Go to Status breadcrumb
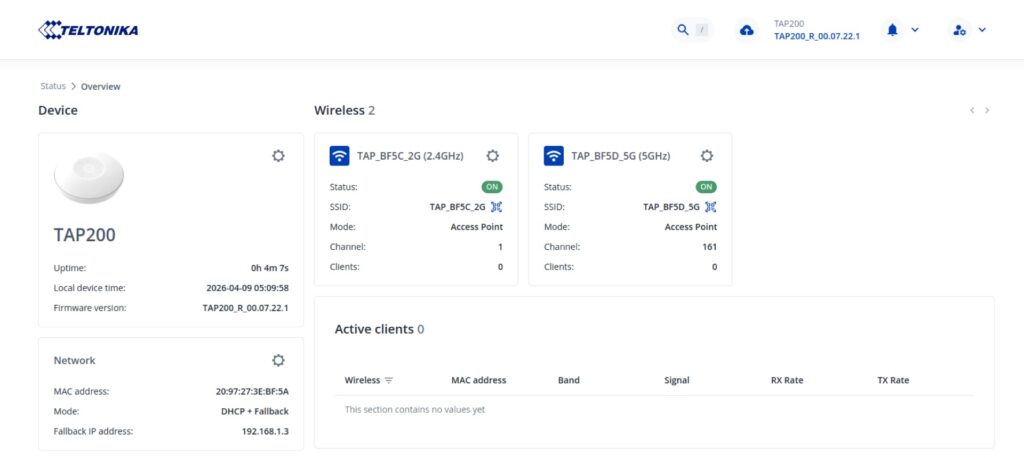The width and height of the screenshot is (1024, 458). click(53, 86)
